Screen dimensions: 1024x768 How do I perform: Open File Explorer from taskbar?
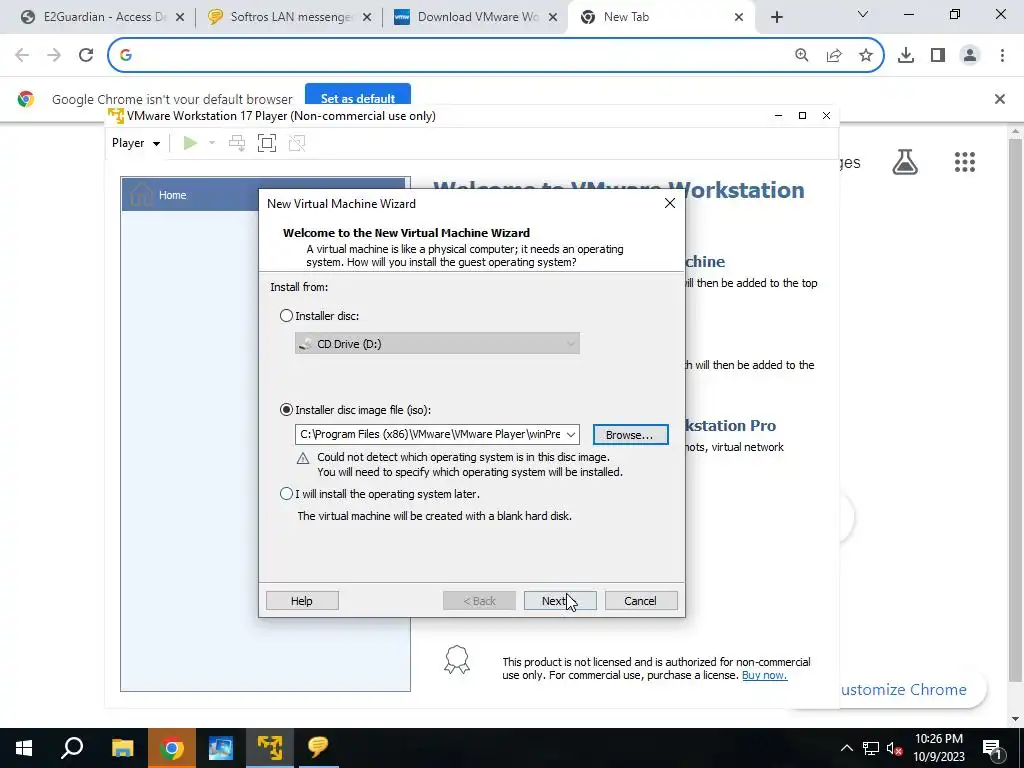(122, 748)
